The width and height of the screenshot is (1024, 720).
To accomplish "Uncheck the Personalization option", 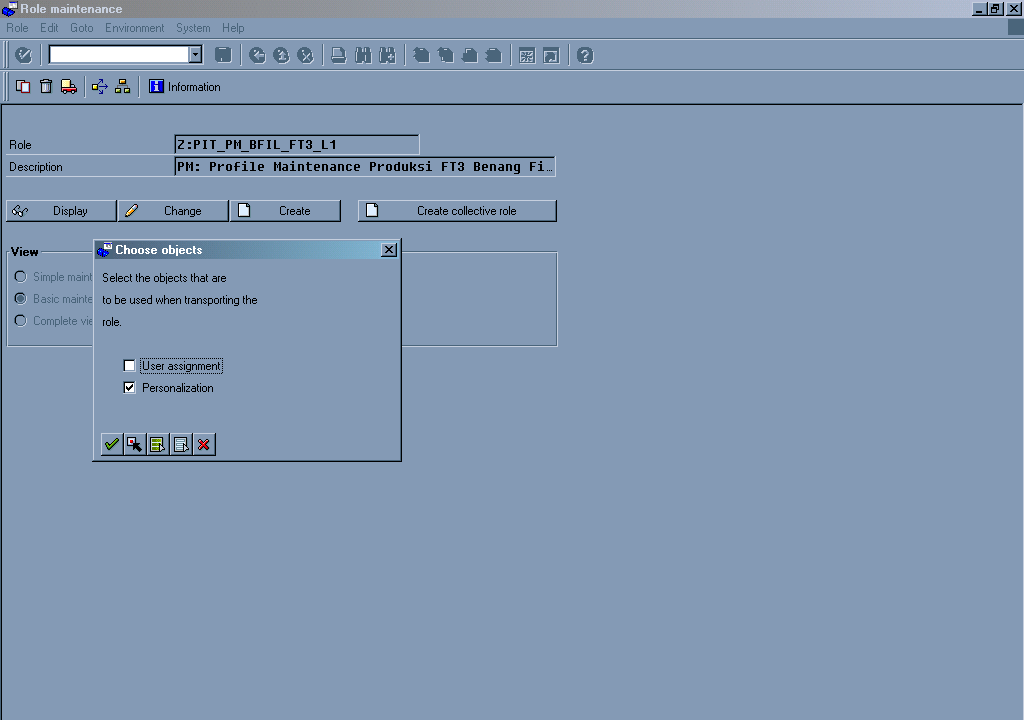I will (x=129, y=388).
